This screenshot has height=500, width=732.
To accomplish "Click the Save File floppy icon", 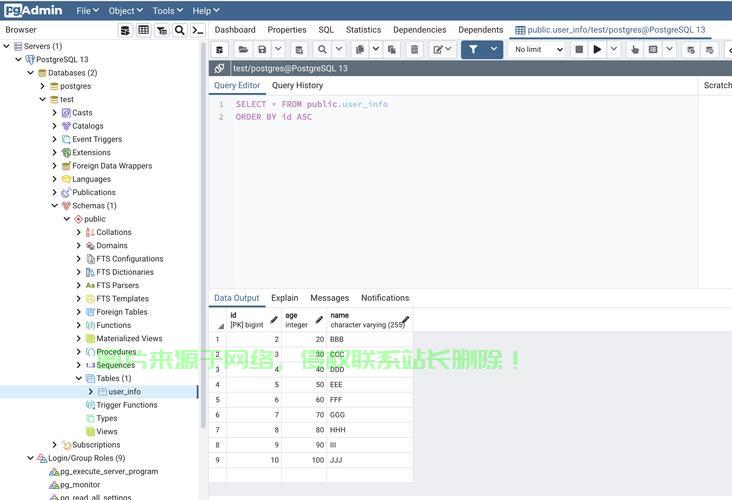I will 262,49.
